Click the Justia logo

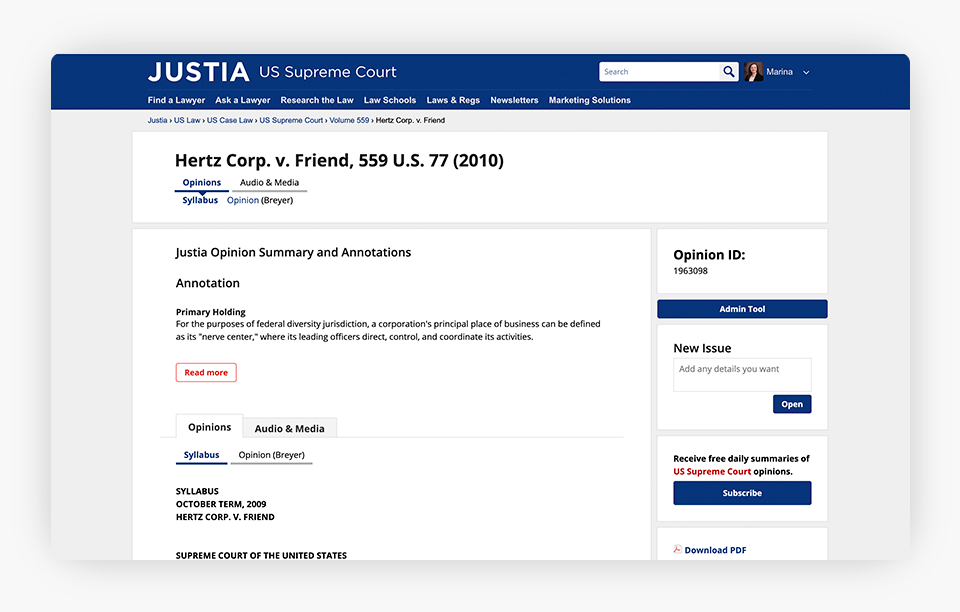click(x=198, y=72)
